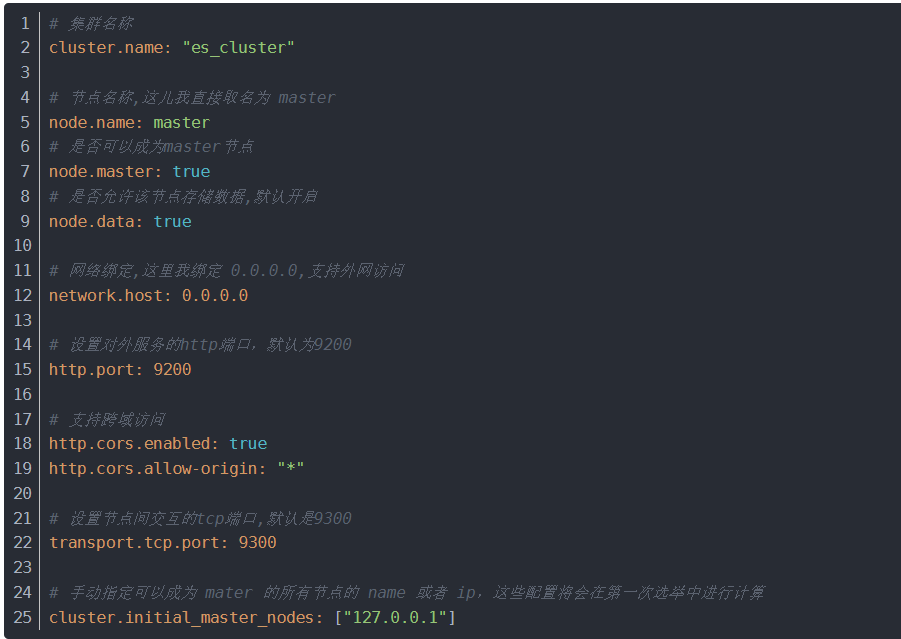Click the cluster.name key on line 2
Viewport: 901px width, 639px height.
click(110, 48)
